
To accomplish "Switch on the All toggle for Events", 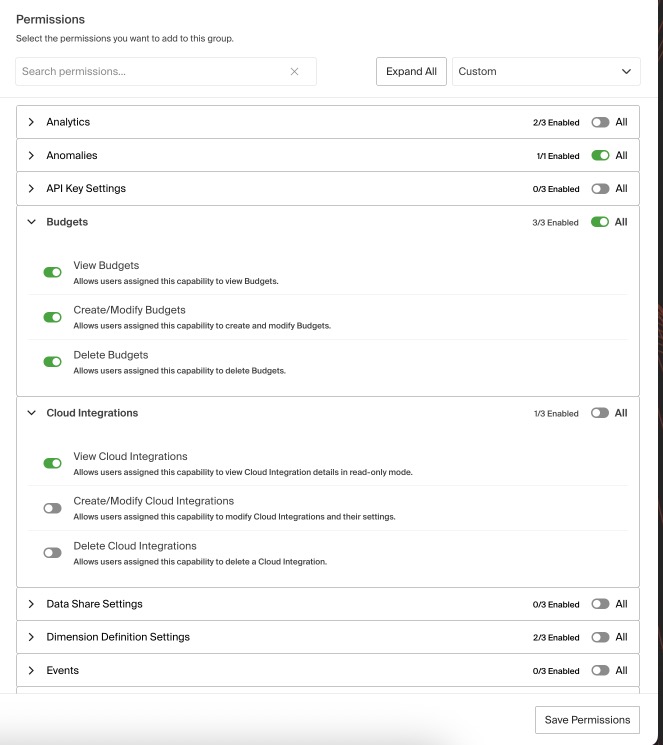I will [600, 670].
